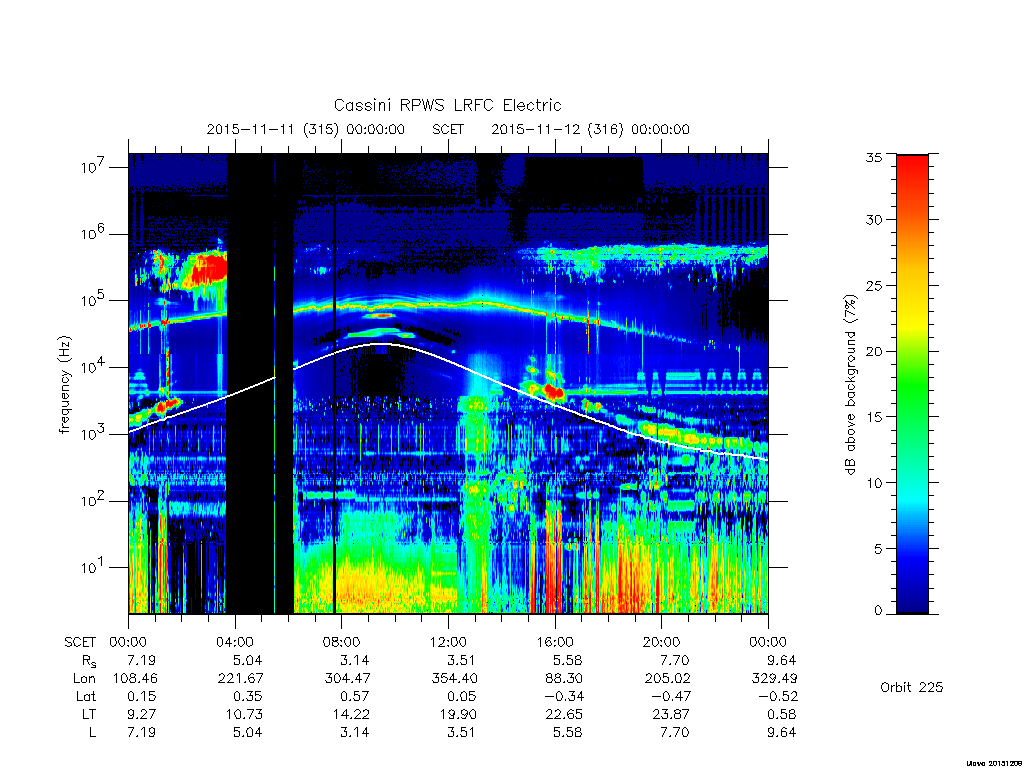Image resolution: width=1024 pixels, height=768 pixels.
Task: Select the 'LT' row label
Action: click(x=88, y=714)
